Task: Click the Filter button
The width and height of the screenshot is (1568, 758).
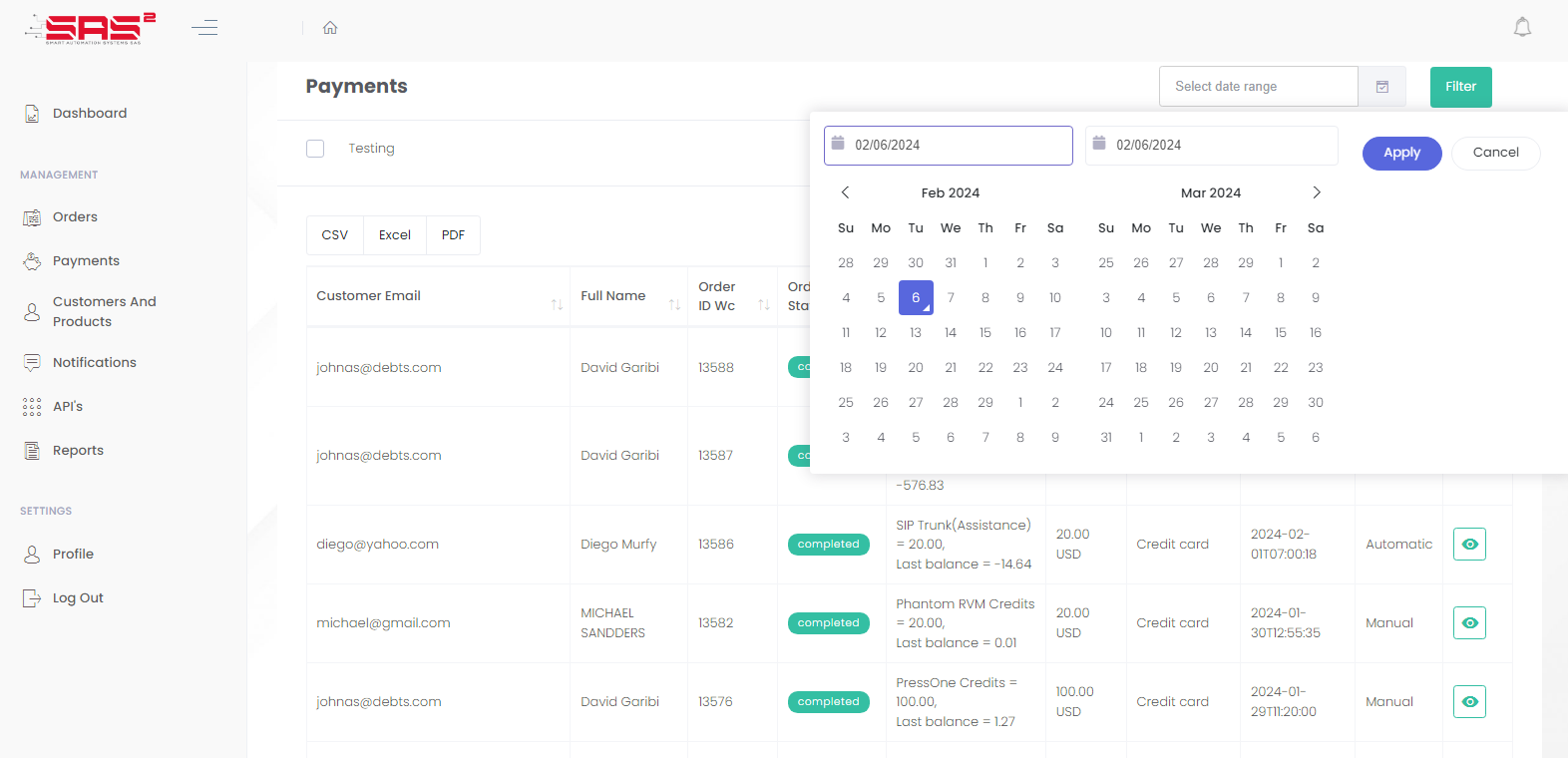Action: coord(1461,87)
